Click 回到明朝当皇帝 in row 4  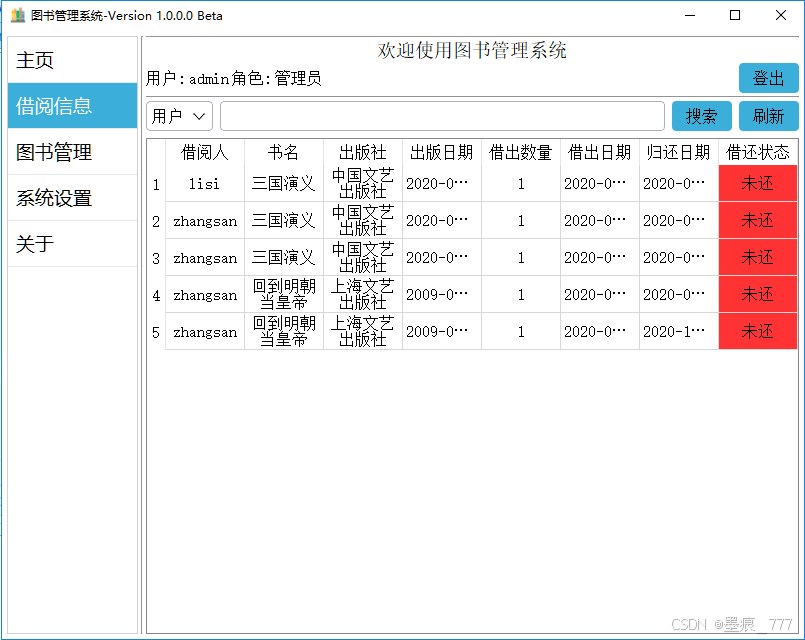(x=284, y=295)
